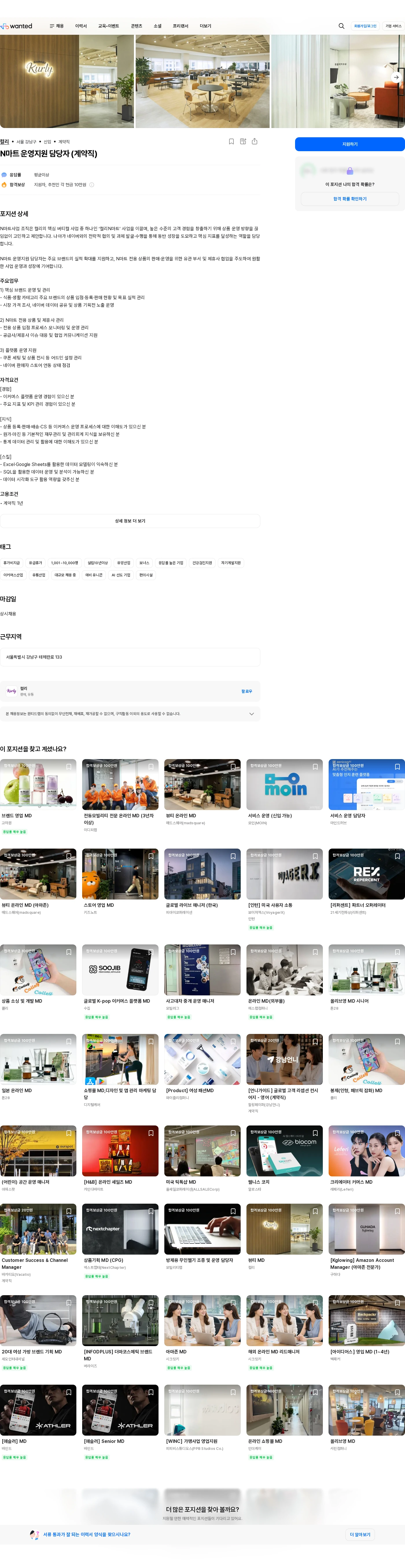Open the wanted logo home link

[16, 26]
